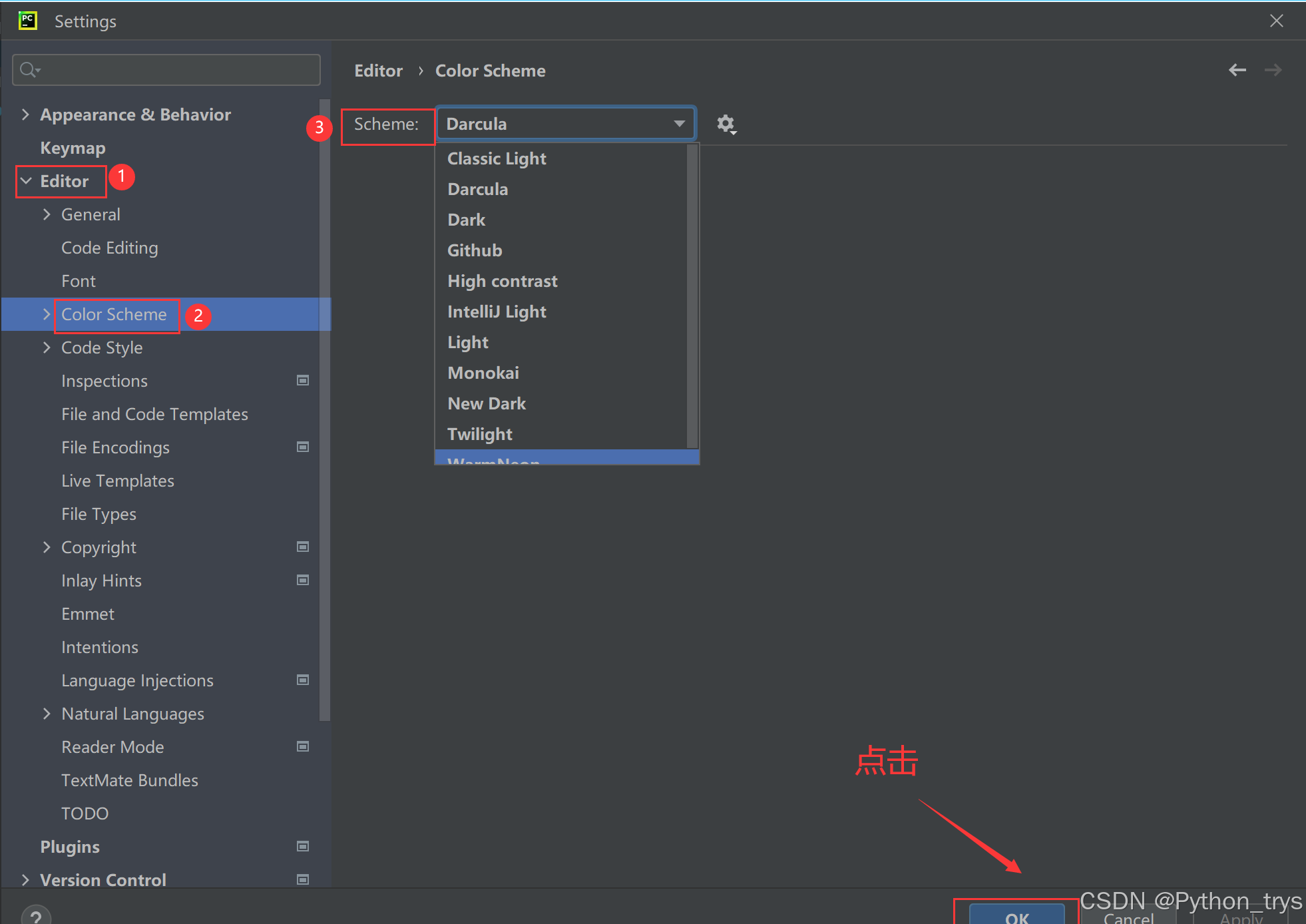Click the forward navigation arrow
The height and width of the screenshot is (924, 1306).
pyautogui.click(x=1273, y=70)
